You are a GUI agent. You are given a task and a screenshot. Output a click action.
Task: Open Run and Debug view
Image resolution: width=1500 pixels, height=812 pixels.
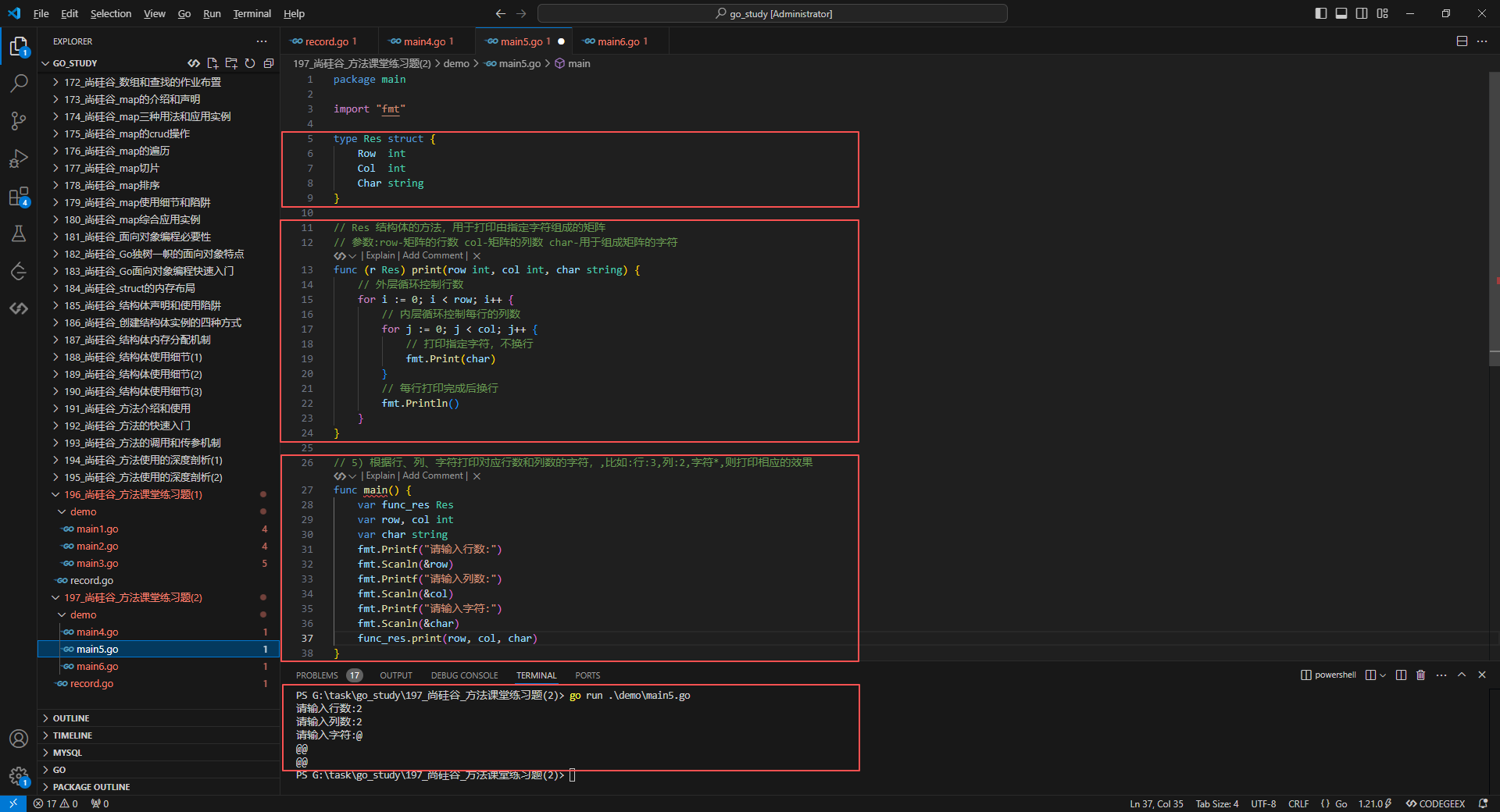[x=19, y=158]
